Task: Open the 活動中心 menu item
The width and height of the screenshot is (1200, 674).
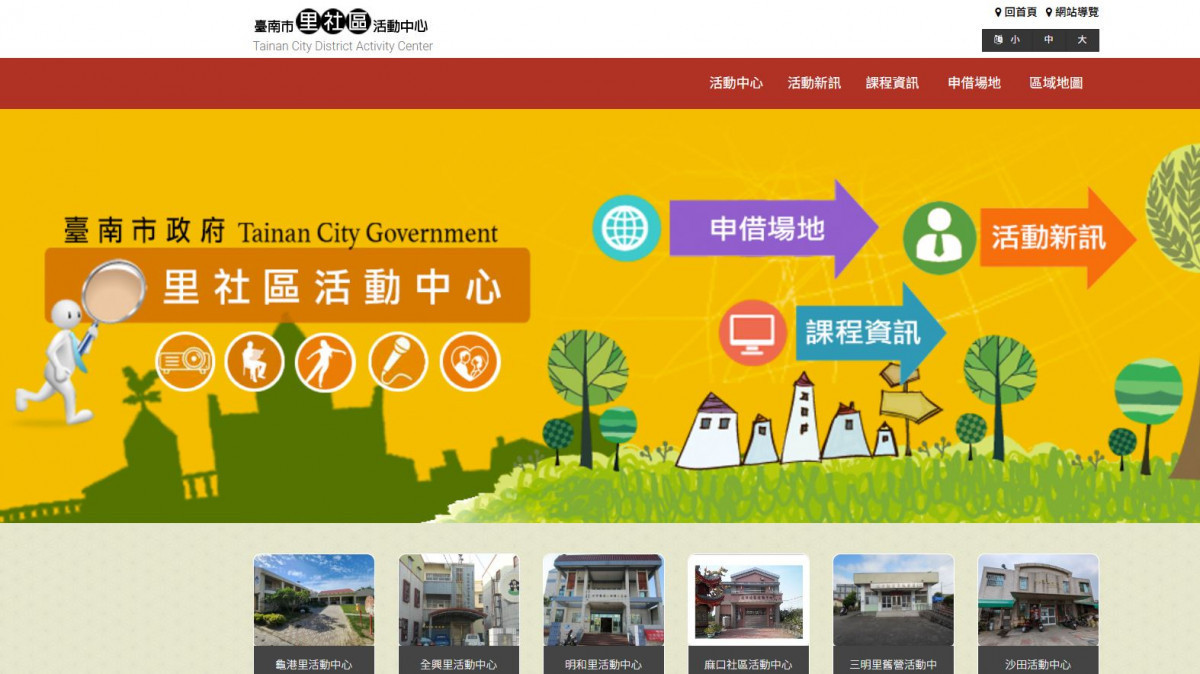Action: 736,83
